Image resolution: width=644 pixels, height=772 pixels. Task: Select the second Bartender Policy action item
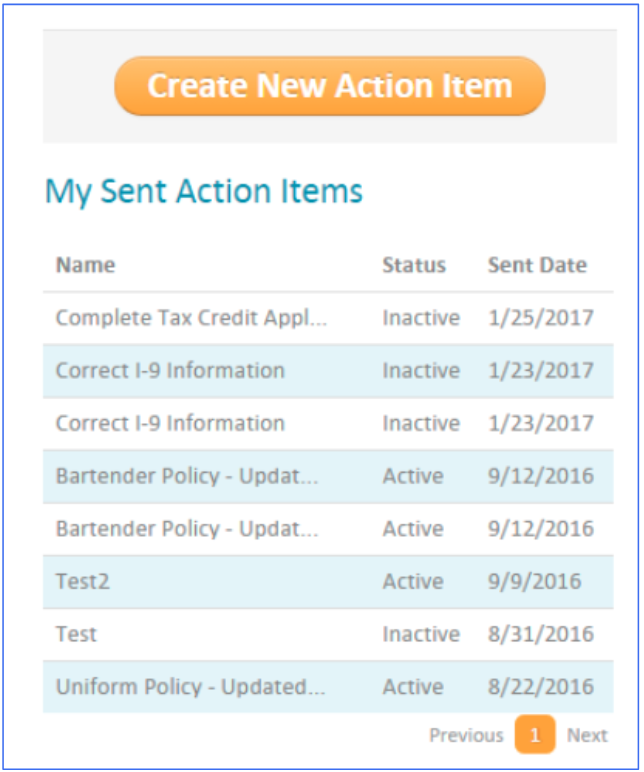[187, 529]
